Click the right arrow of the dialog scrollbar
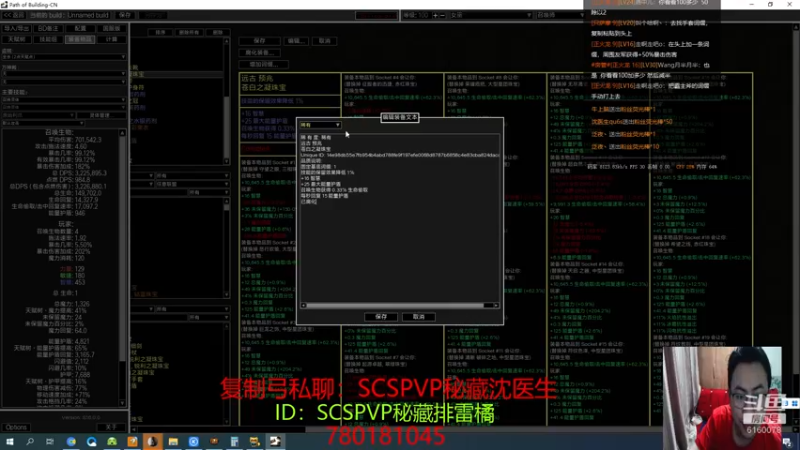 (496, 306)
